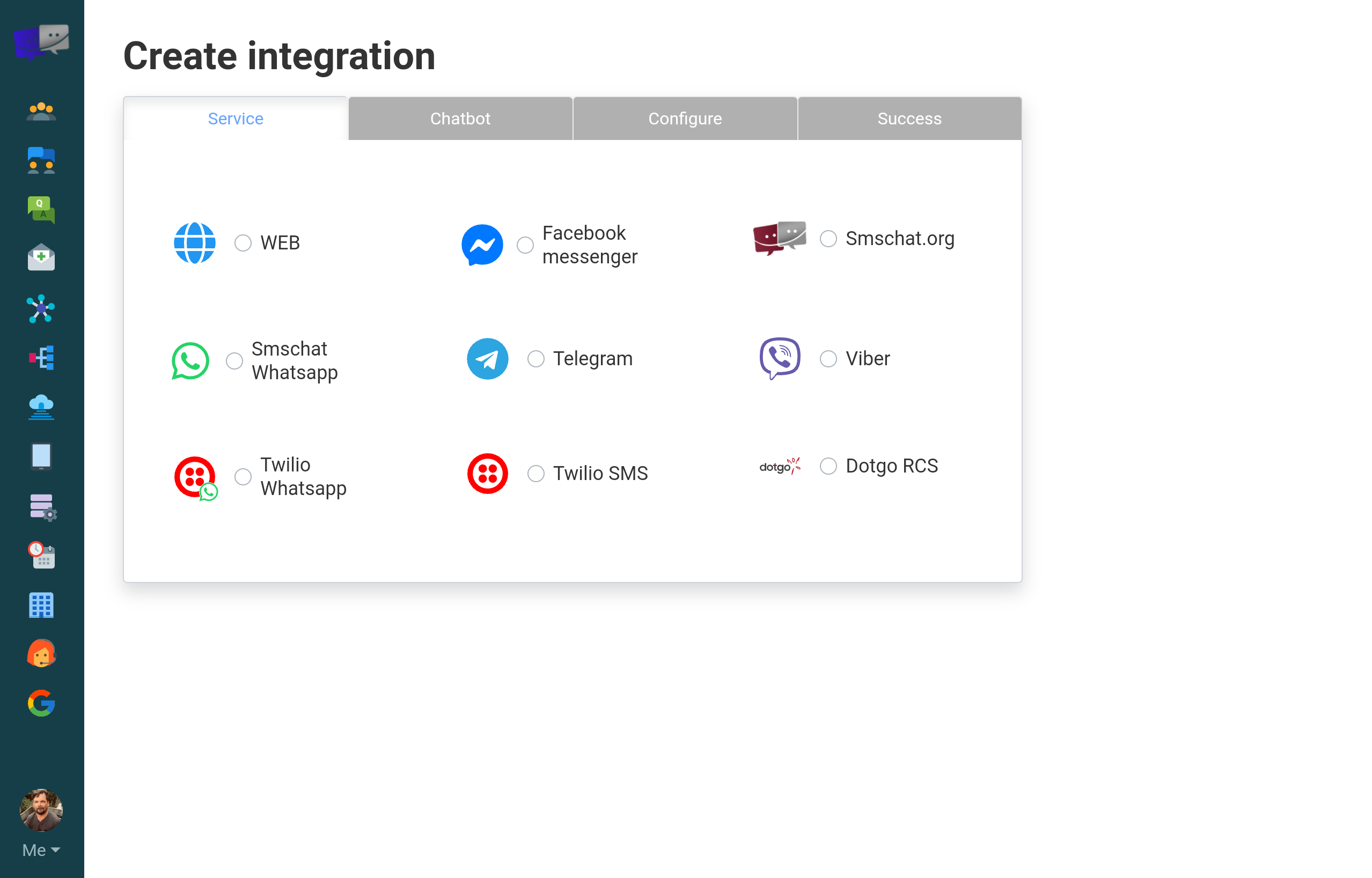Expand the Me account dropdown
1372x878 pixels.
[42, 850]
